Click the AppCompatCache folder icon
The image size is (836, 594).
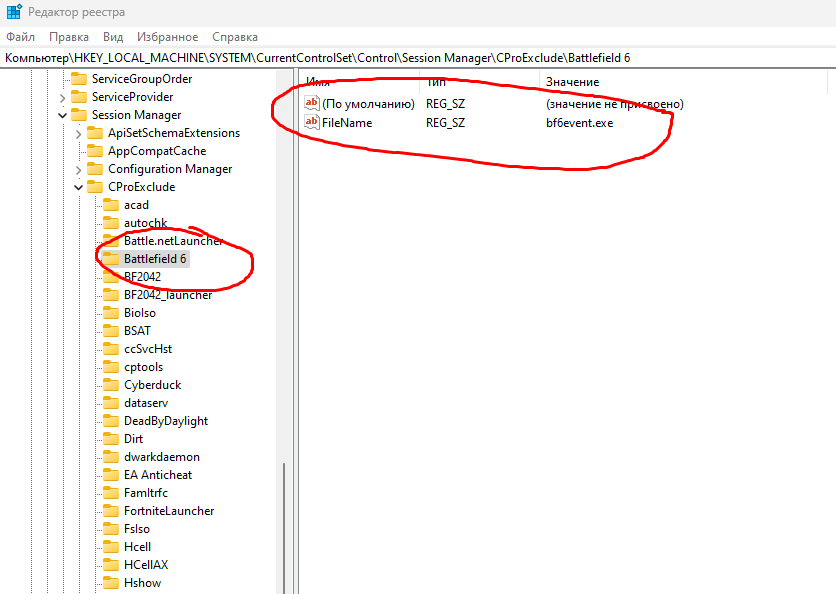point(95,151)
